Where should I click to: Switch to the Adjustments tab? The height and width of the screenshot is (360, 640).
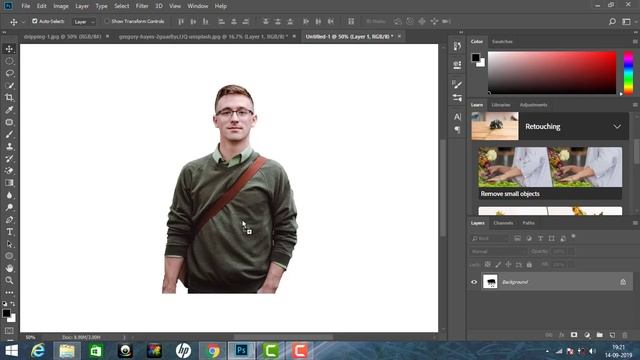[x=533, y=105]
